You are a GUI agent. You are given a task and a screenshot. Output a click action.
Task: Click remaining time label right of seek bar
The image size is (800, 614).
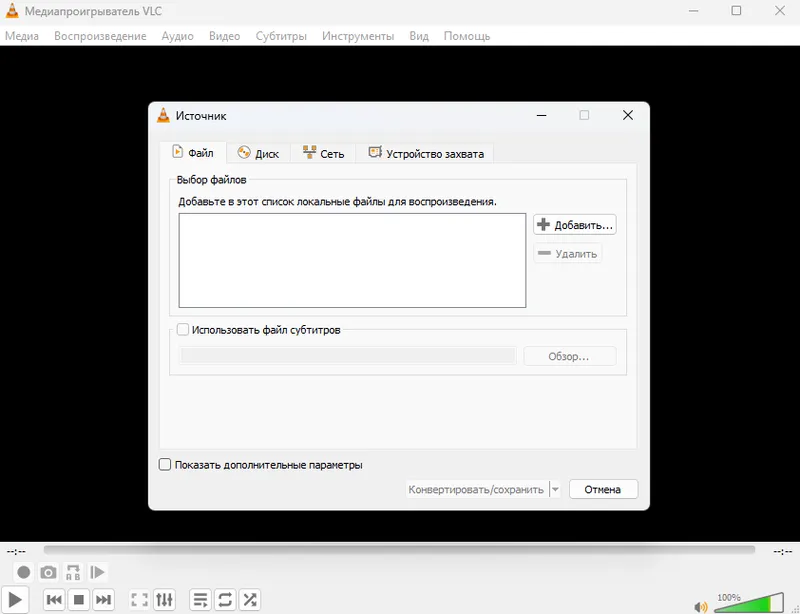783,551
